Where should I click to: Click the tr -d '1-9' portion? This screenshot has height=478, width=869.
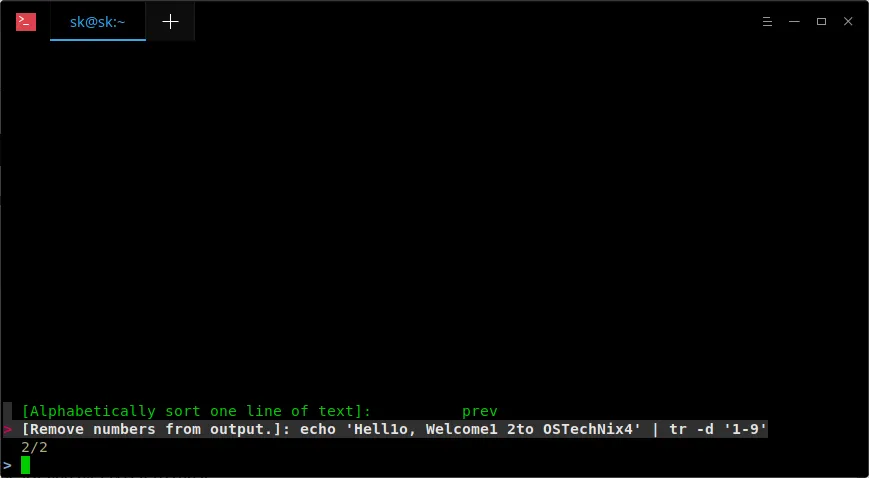click(x=718, y=429)
